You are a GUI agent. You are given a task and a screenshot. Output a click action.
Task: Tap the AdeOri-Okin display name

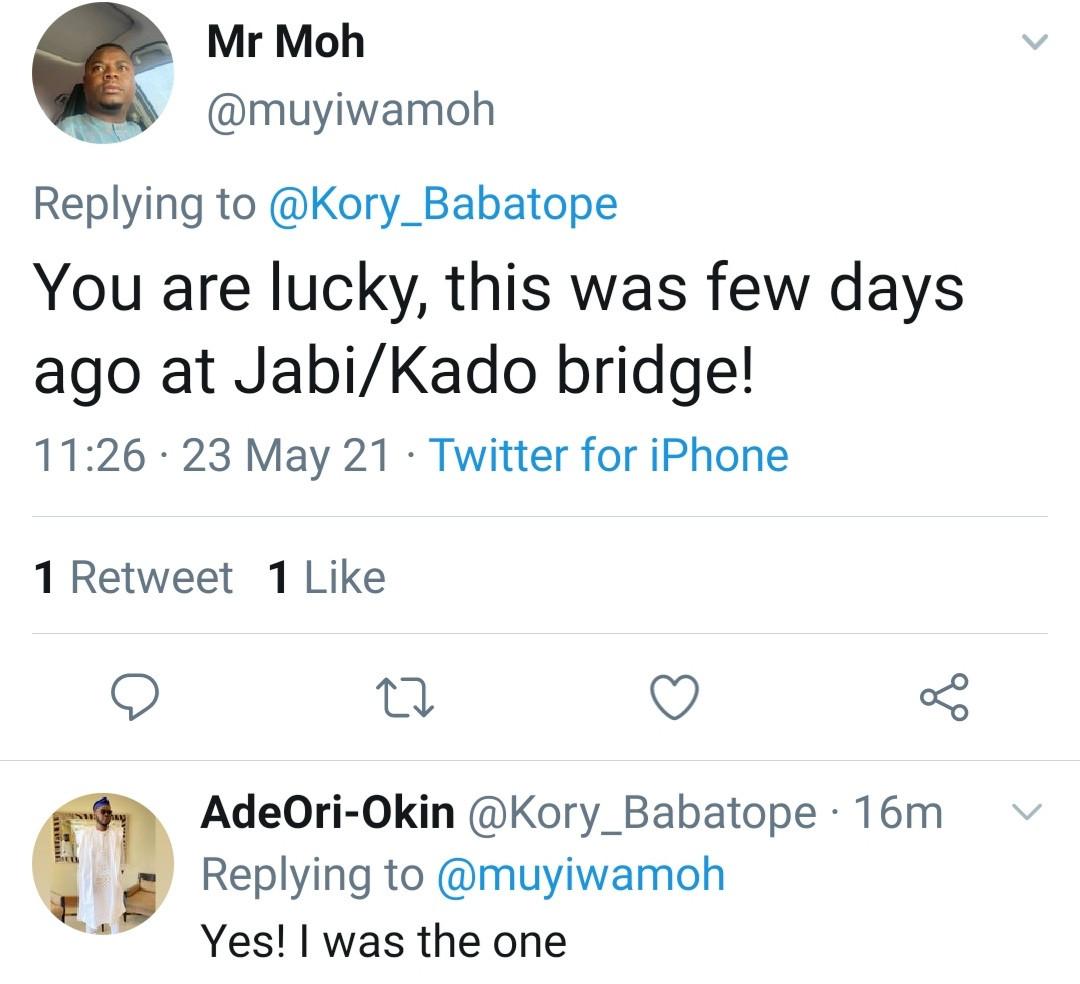pyautogui.click(x=327, y=813)
